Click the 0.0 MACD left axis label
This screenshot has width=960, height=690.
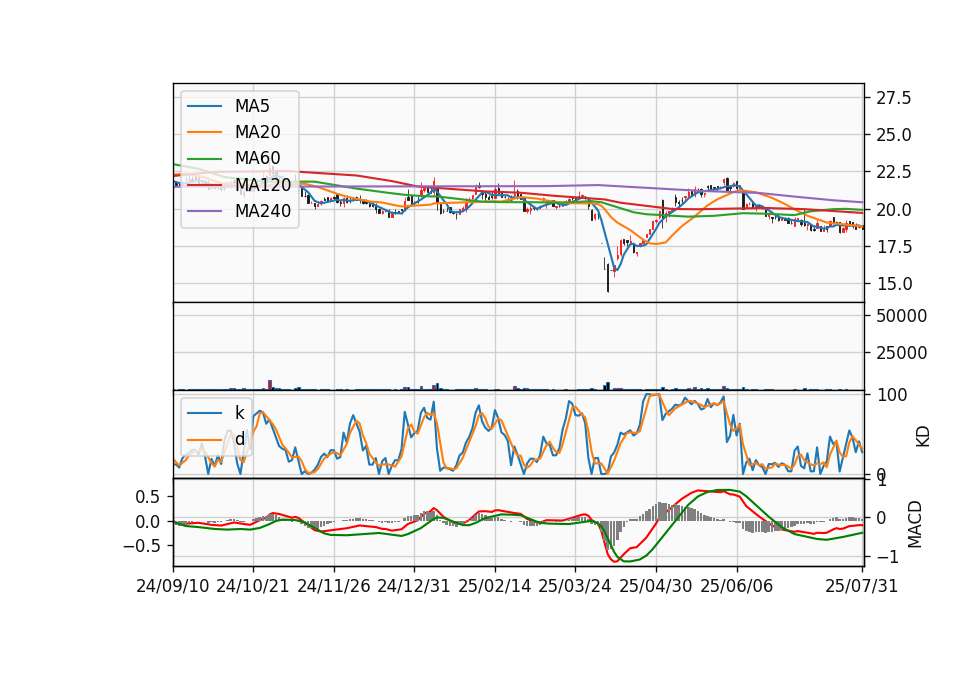coord(148,522)
